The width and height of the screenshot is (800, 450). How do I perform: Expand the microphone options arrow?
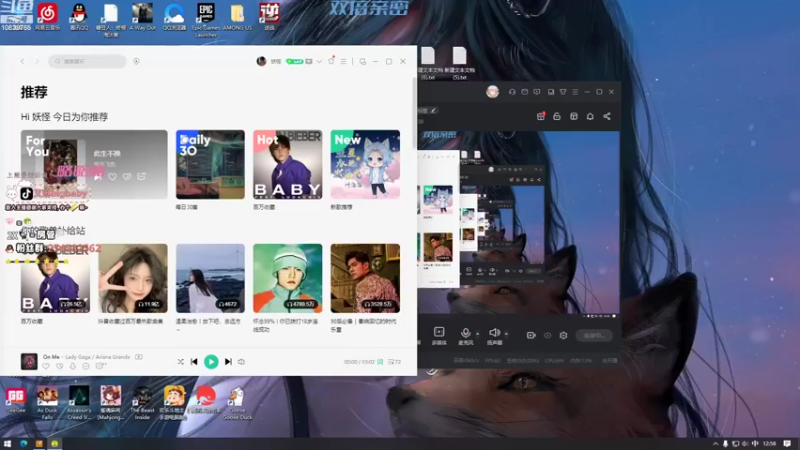point(478,334)
